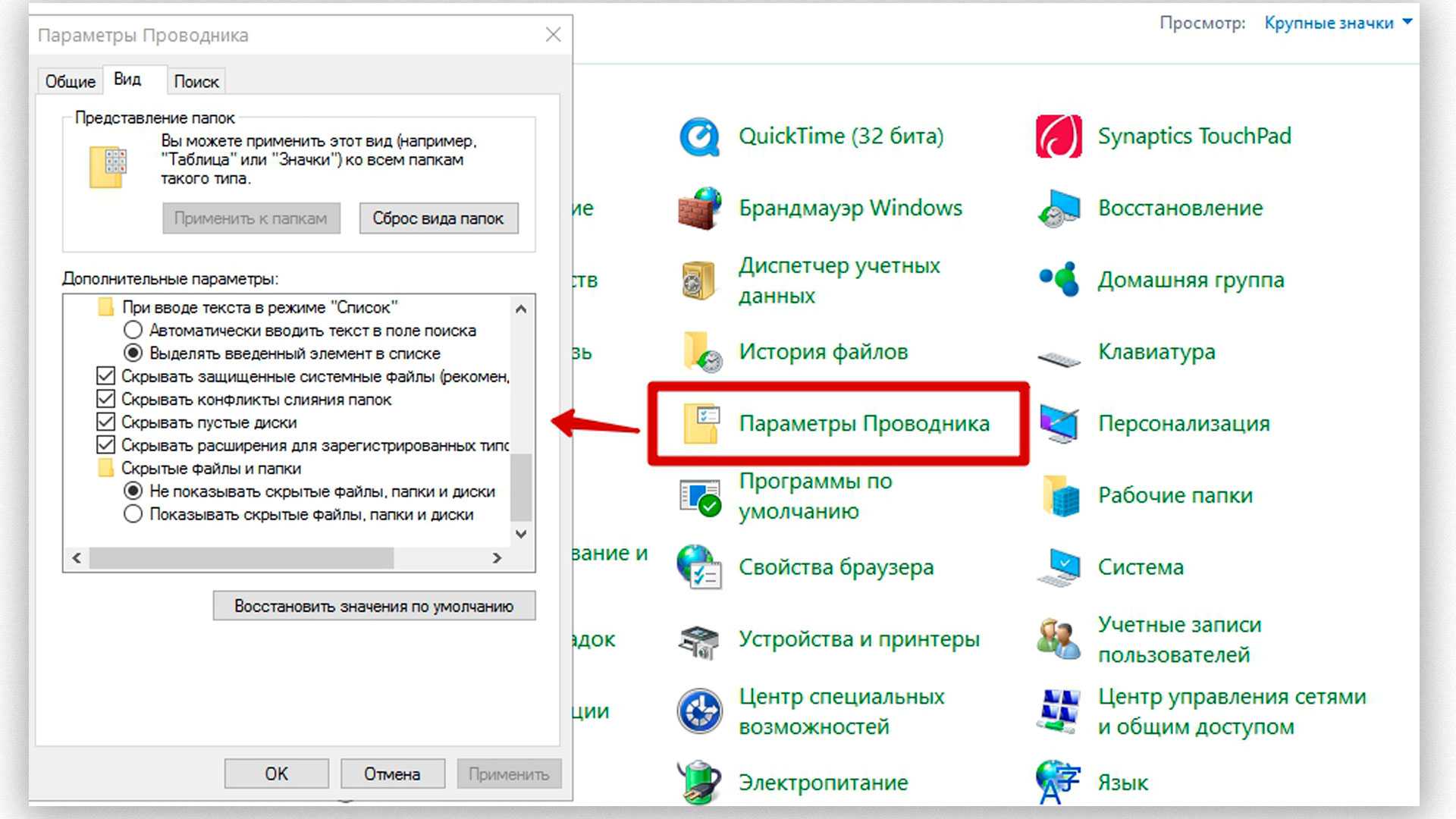1456x819 pixels.
Task: Open the История файлов link
Action: (x=823, y=352)
